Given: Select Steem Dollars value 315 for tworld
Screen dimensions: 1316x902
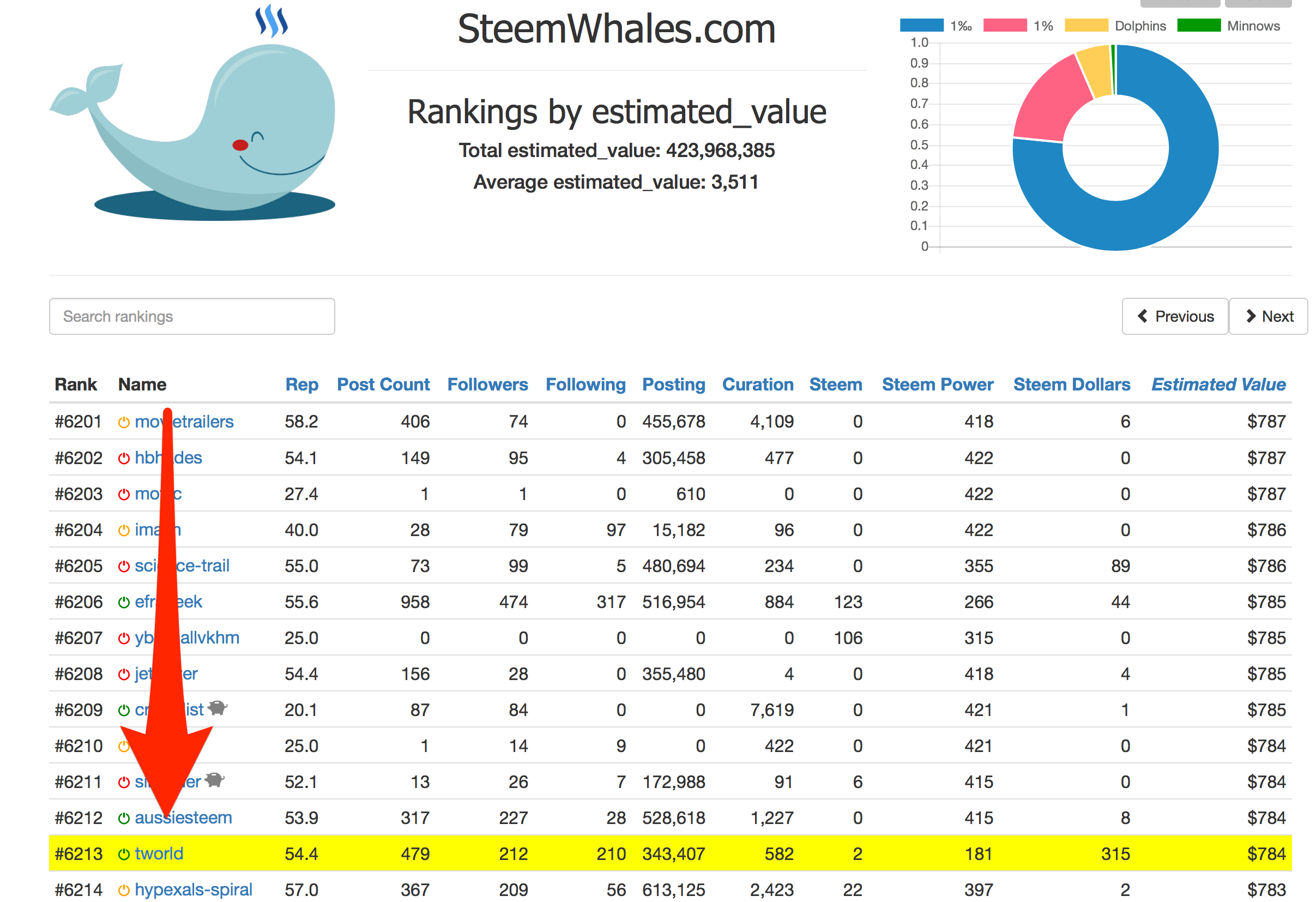Looking at the screenshot, I should (x=1115, y=855).
